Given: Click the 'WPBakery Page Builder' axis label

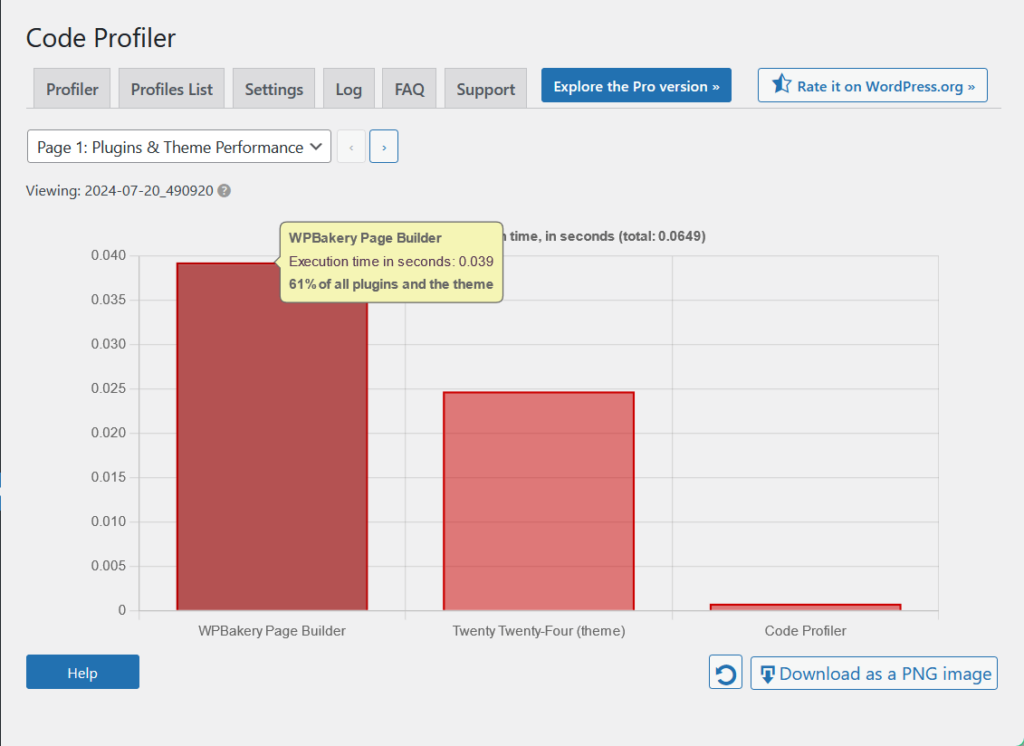Looking at the screenshot, I should [x=272, y=631].
